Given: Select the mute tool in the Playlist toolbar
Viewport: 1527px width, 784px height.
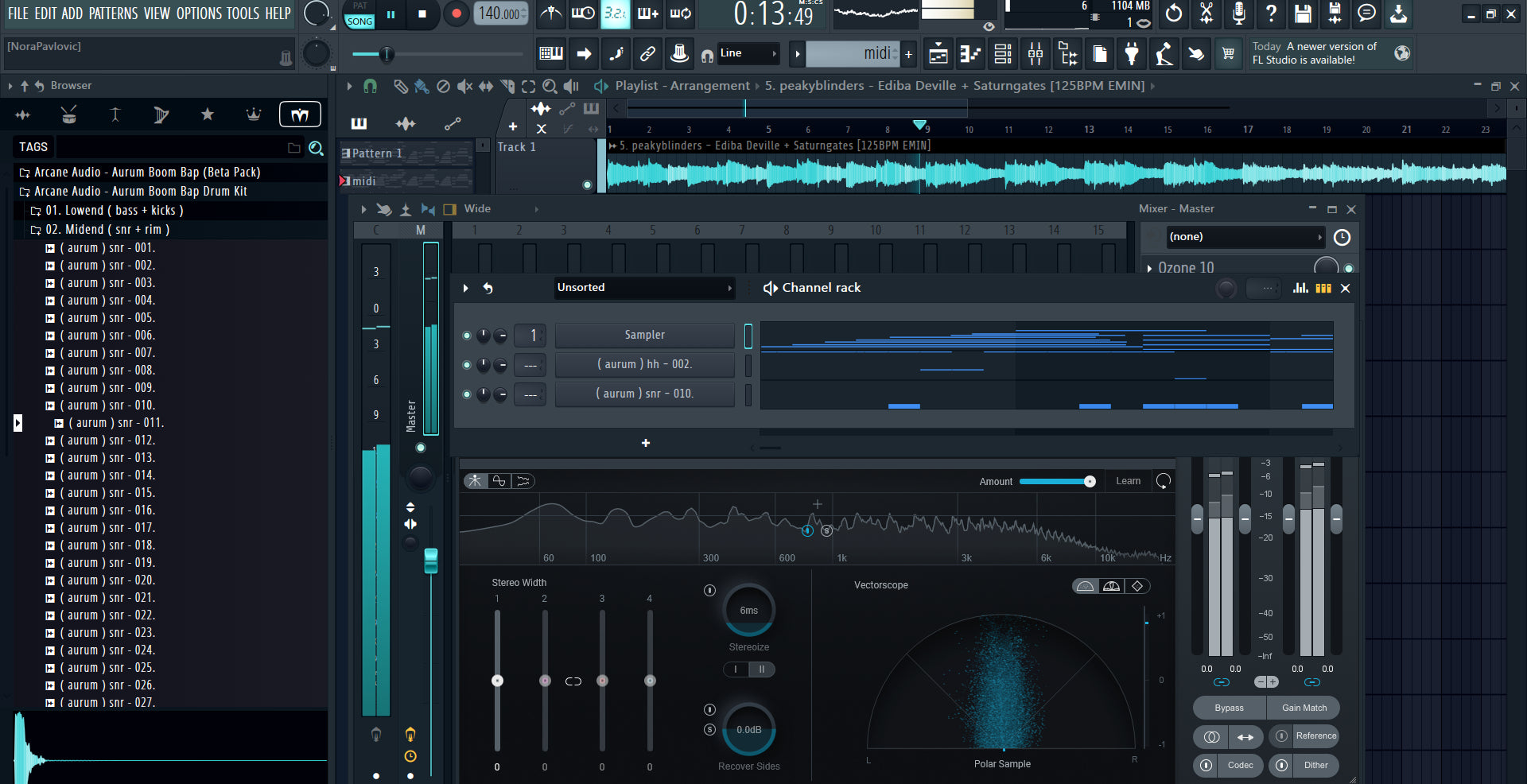Looking at the screenshot, I should 465,86.
